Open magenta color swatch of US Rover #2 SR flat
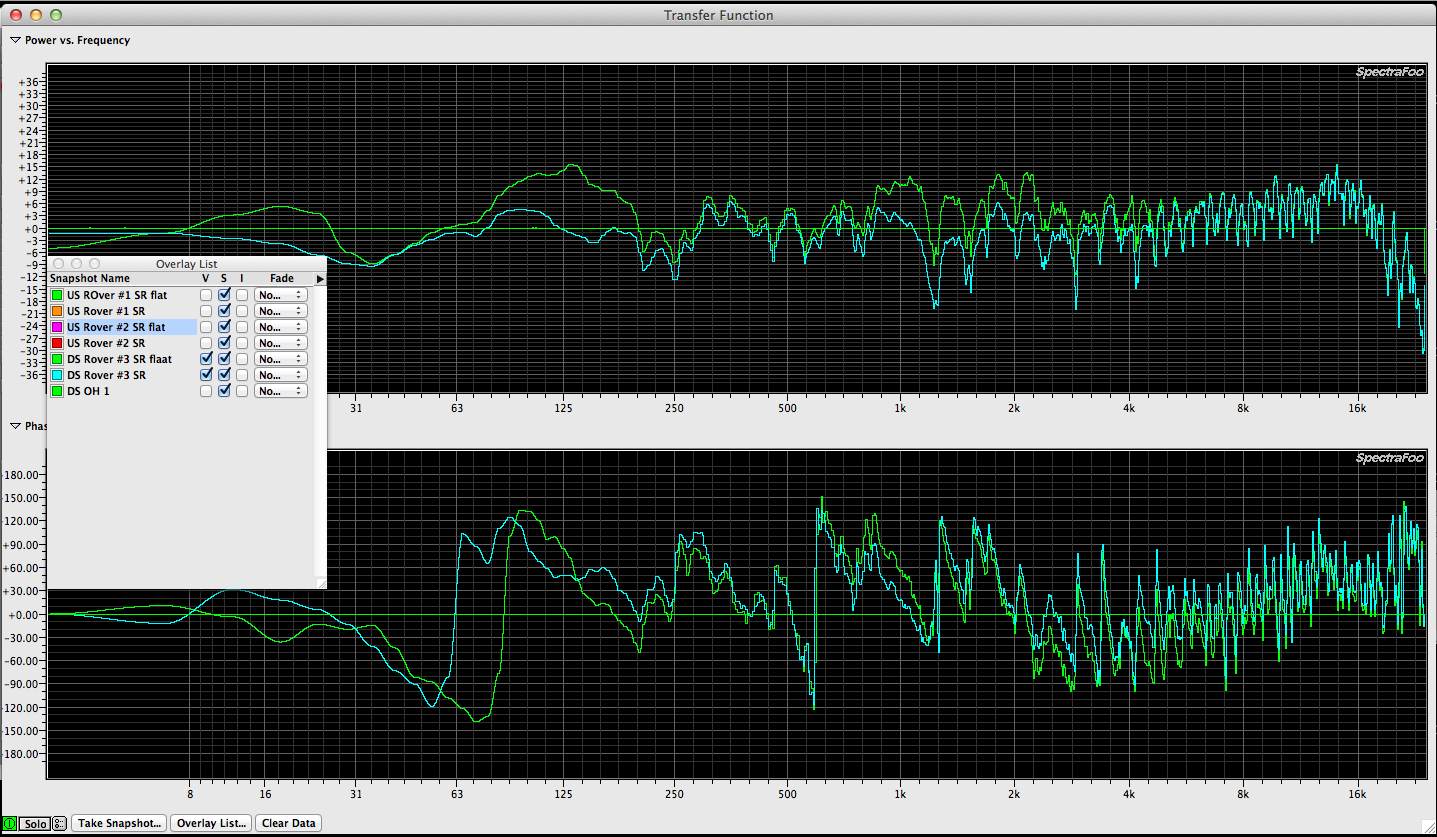1437x837 pixels. click(x=57, y=327)
